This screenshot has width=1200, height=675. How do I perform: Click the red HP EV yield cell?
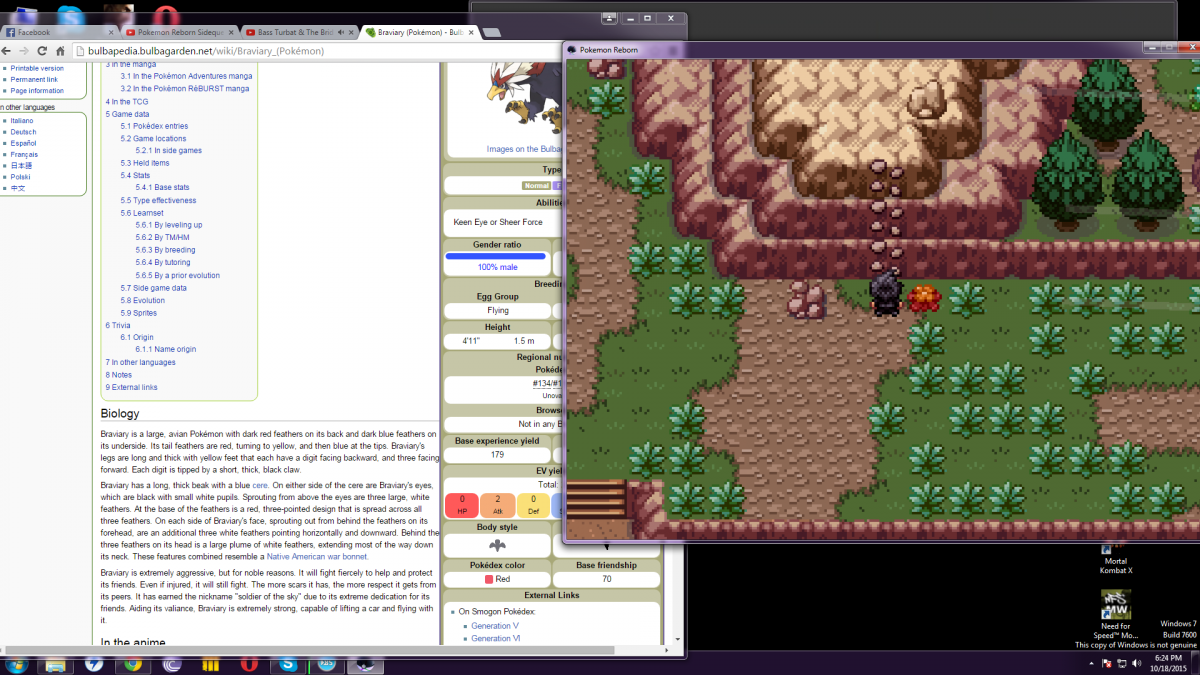(462, 504)
